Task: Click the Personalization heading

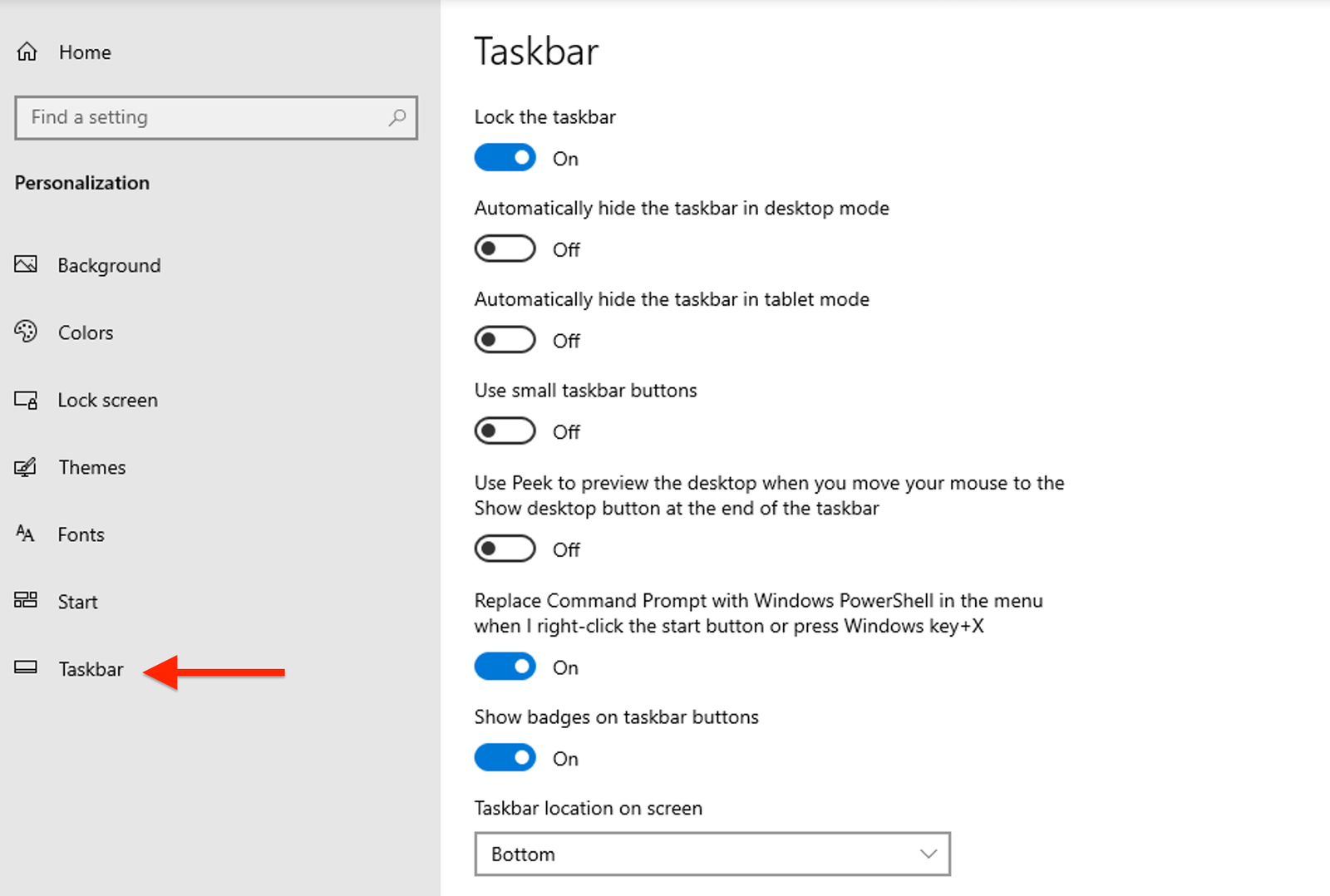Action: pyautogui.click(x=81, y=182)
